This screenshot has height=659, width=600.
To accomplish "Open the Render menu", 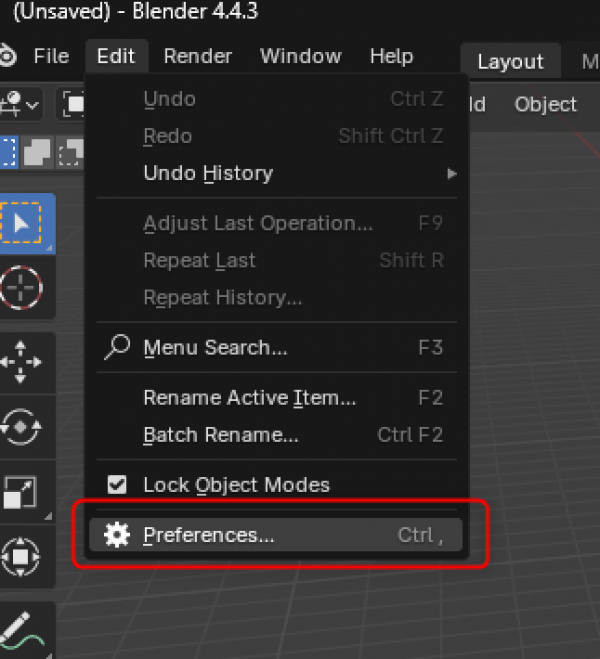I will tap(198, 56).
